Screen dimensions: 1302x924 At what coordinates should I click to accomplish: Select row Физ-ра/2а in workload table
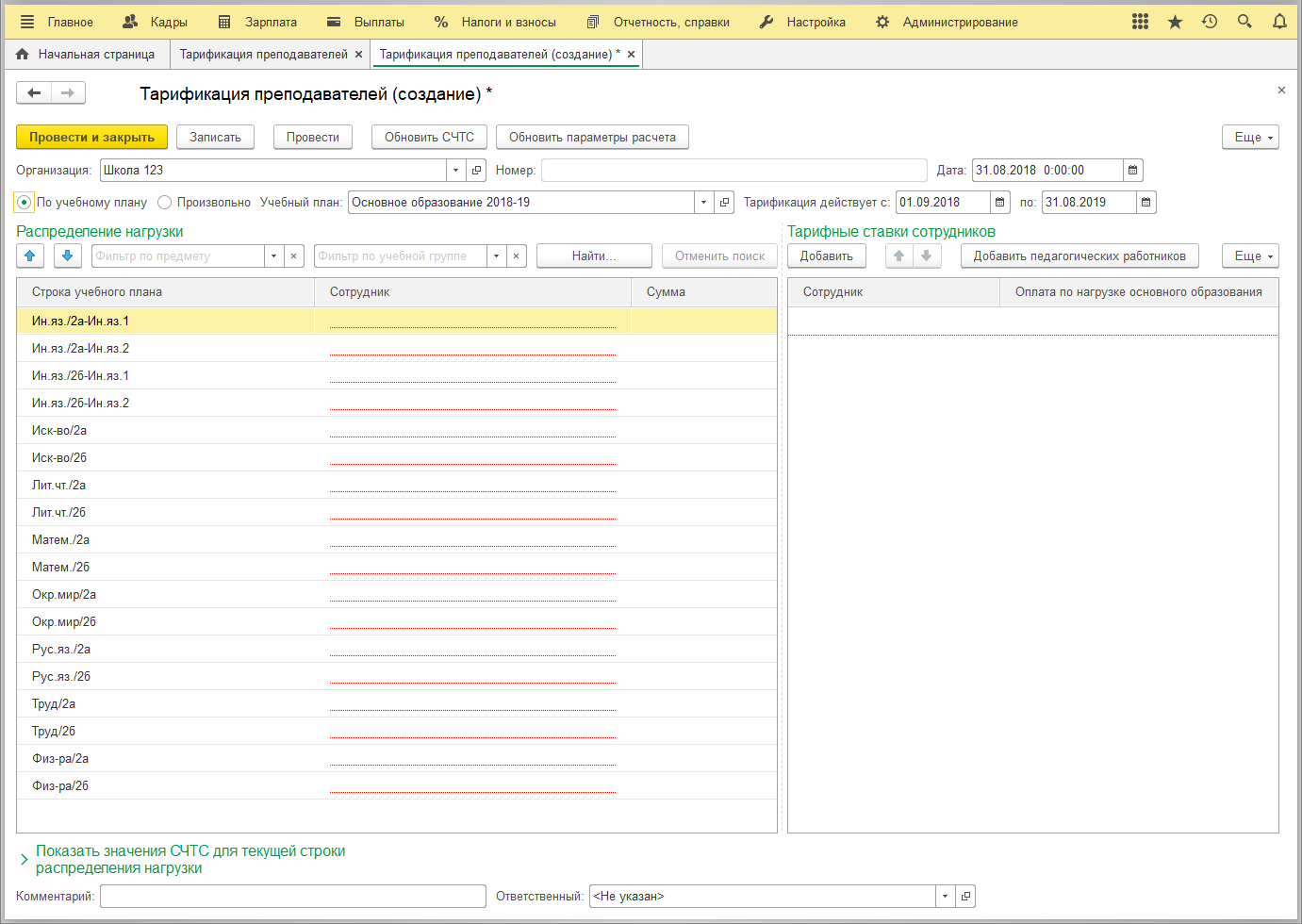[397, 758]
